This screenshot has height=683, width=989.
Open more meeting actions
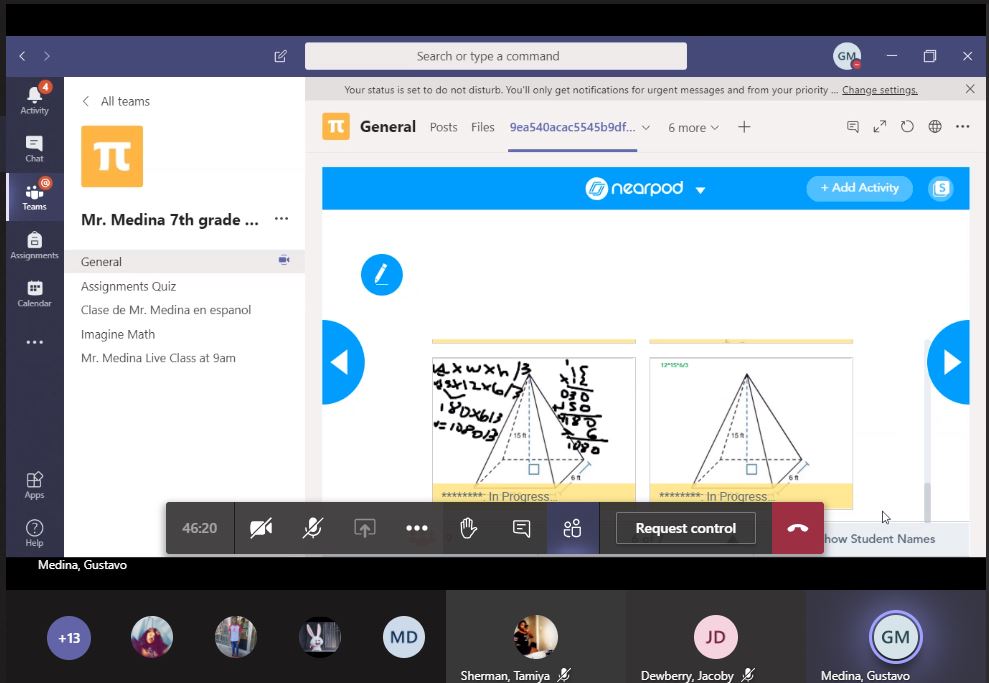(x=417, y=528)
